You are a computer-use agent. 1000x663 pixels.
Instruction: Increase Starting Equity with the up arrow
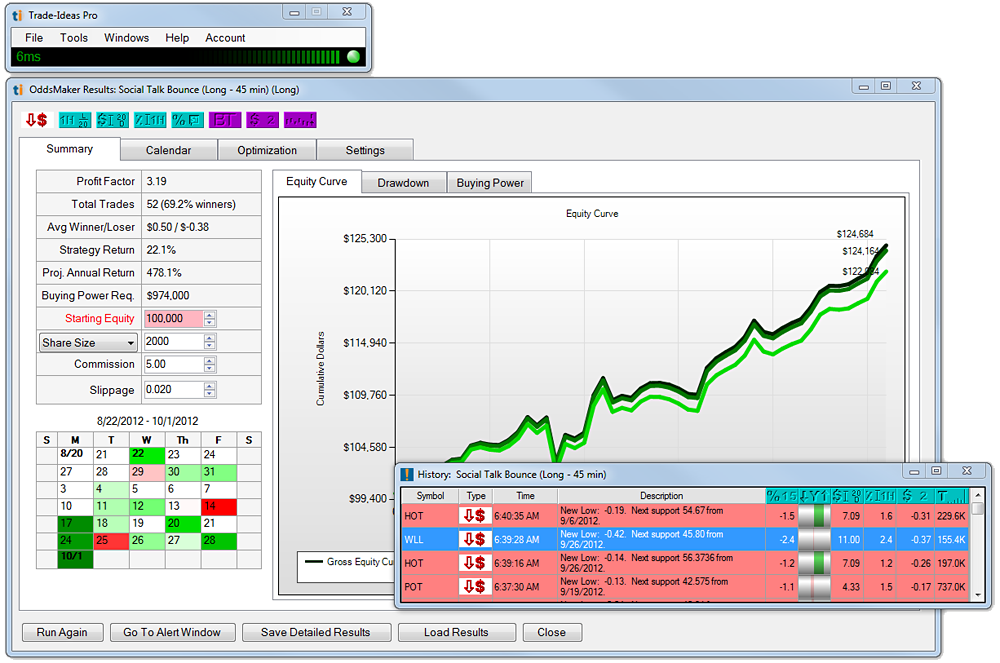point(210,314)
